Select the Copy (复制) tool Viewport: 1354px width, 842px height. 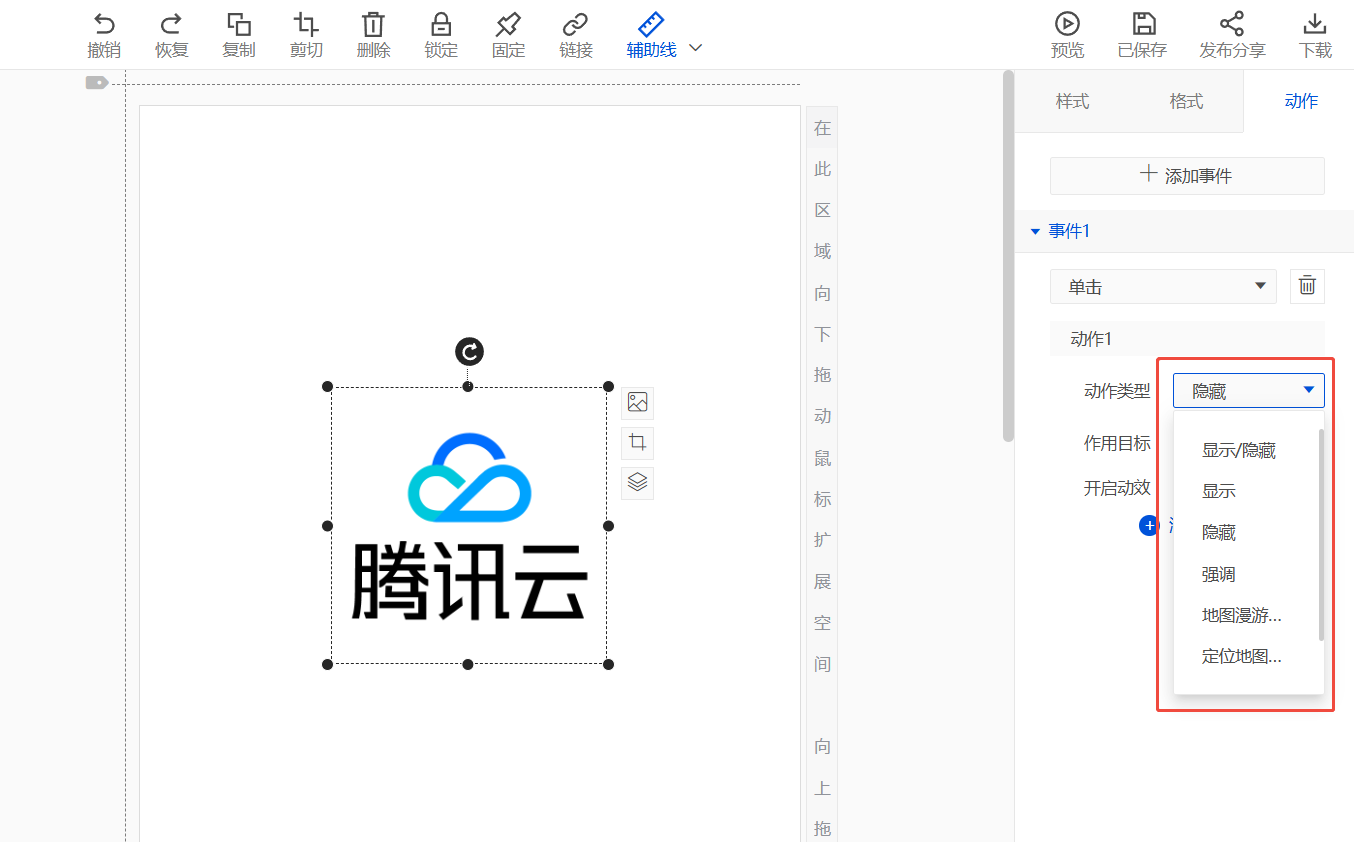coord(239,25)
